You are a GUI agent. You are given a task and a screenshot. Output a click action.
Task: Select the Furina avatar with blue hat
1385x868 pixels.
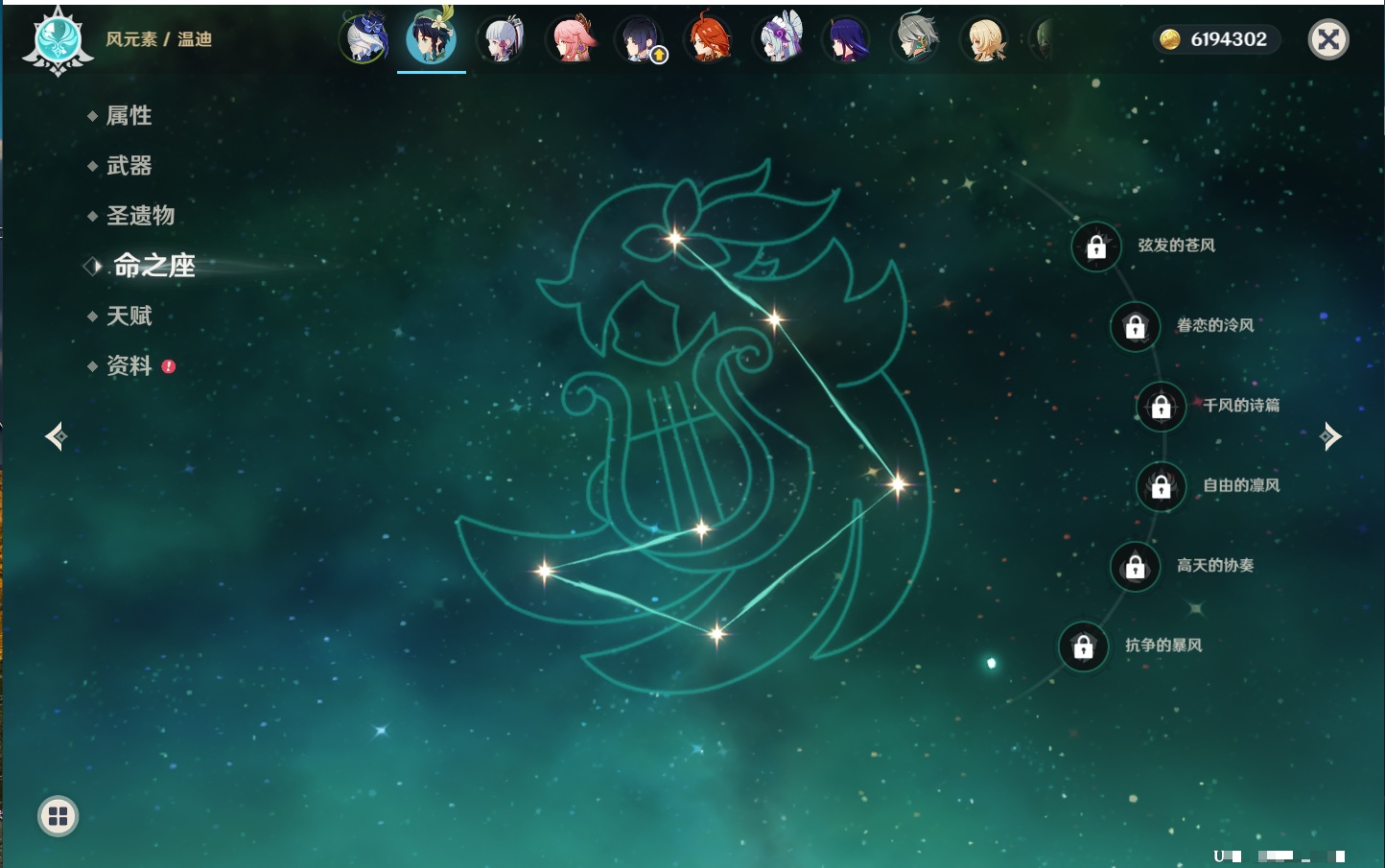tap(365, 39)
